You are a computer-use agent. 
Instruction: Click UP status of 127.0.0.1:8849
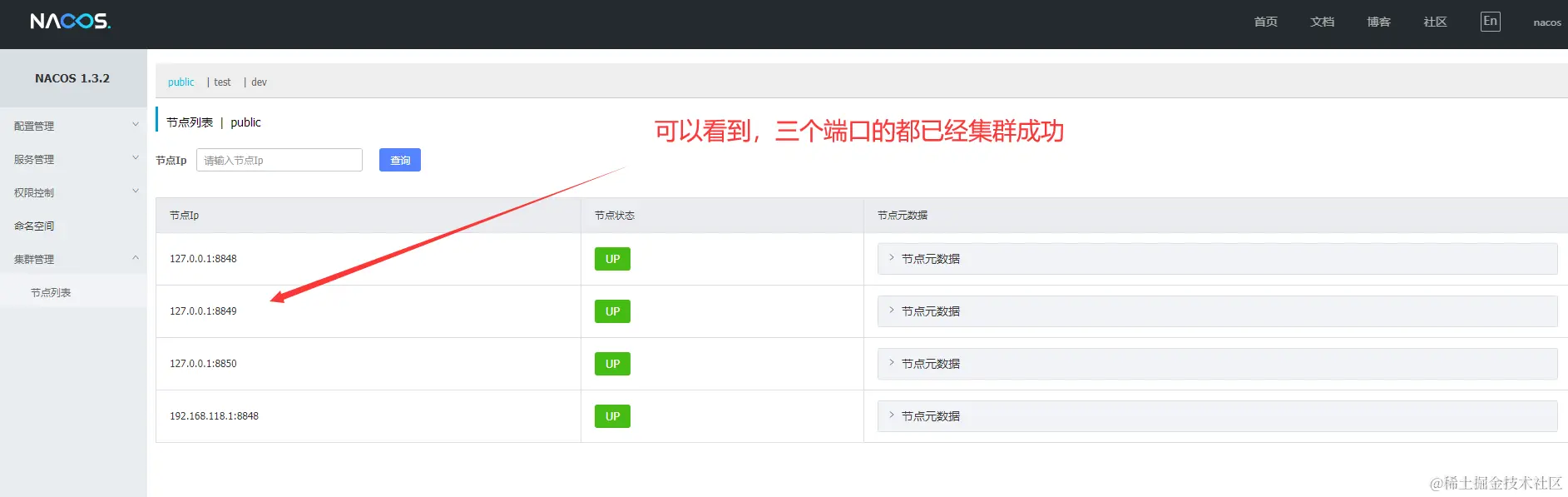(612, 311)
